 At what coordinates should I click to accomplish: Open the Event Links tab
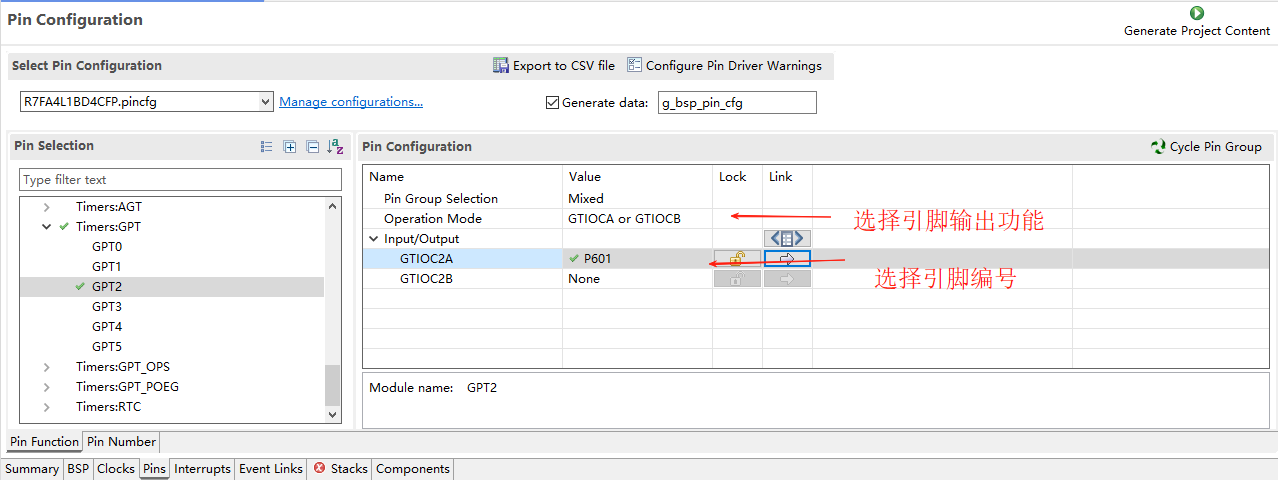[271, 469]
